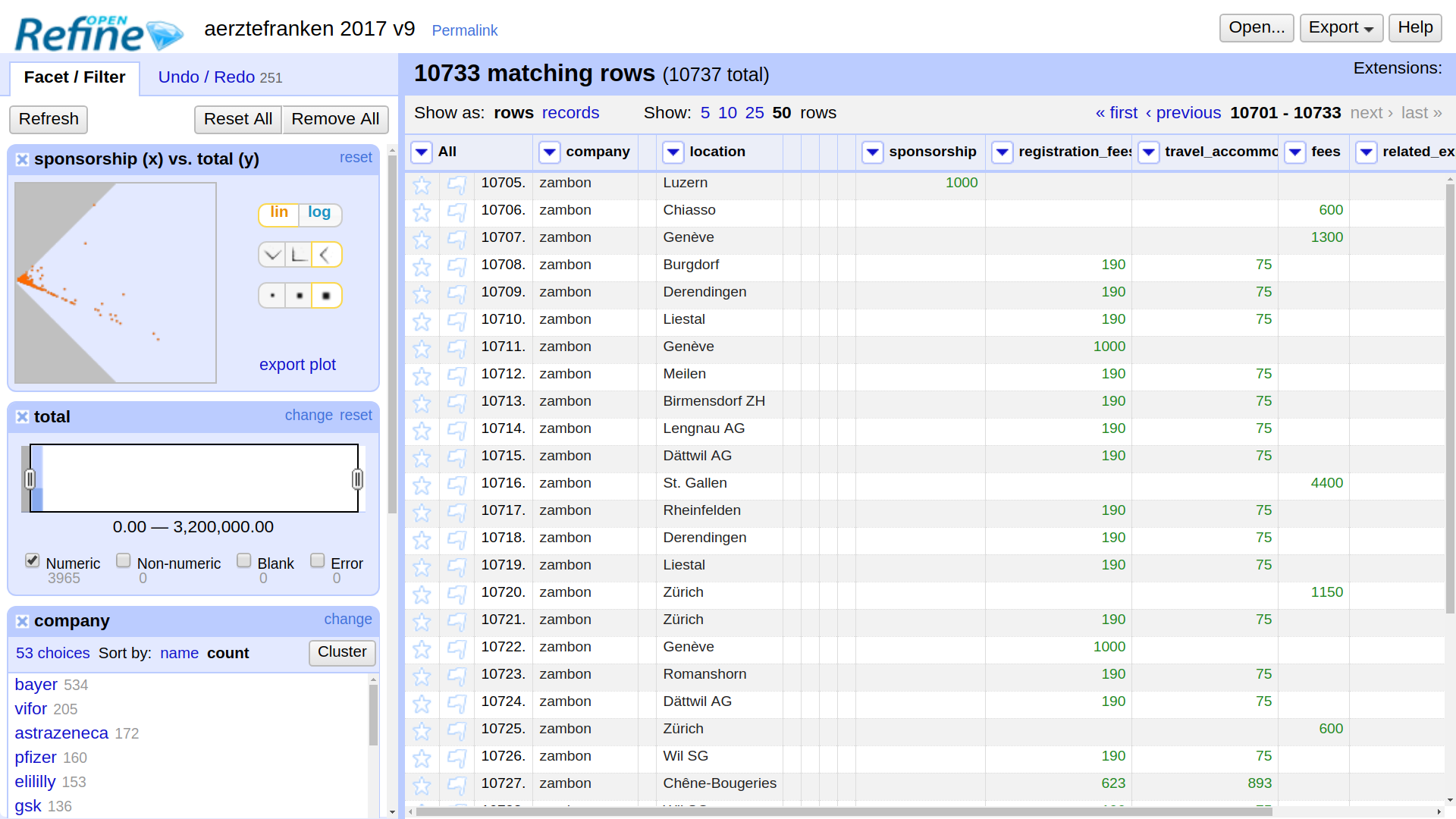Select the no rotation plot icon
This screenshot has width=1456, height=819.
300,255
